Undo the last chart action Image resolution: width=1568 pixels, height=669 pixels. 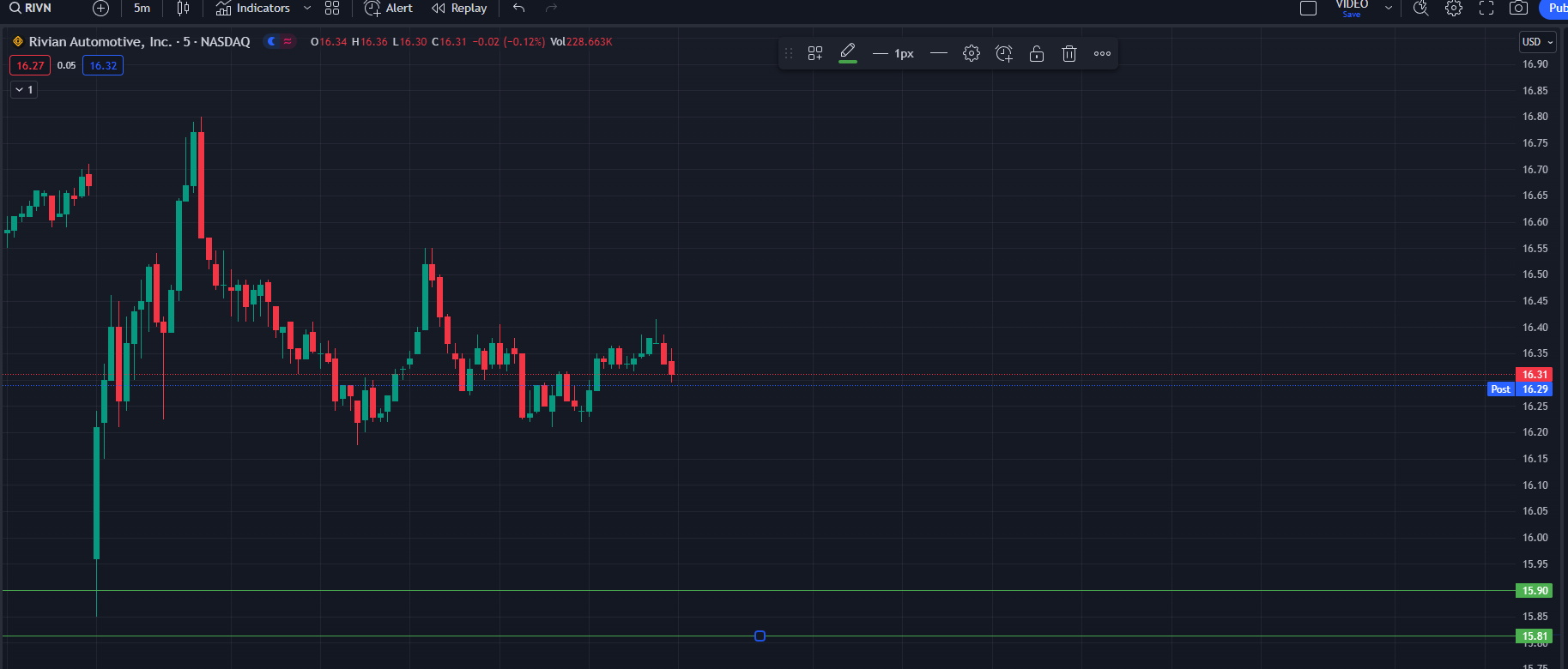(x=518, y=8)
